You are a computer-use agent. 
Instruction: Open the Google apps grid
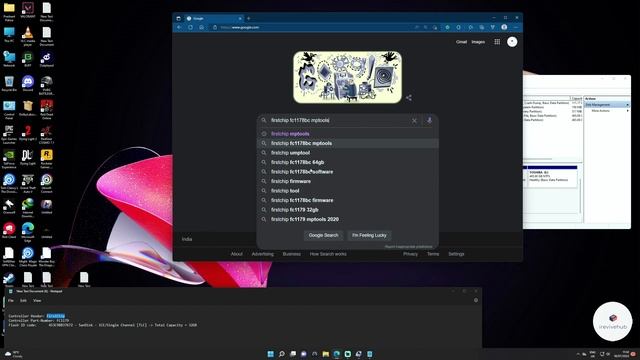coord(497,42)
